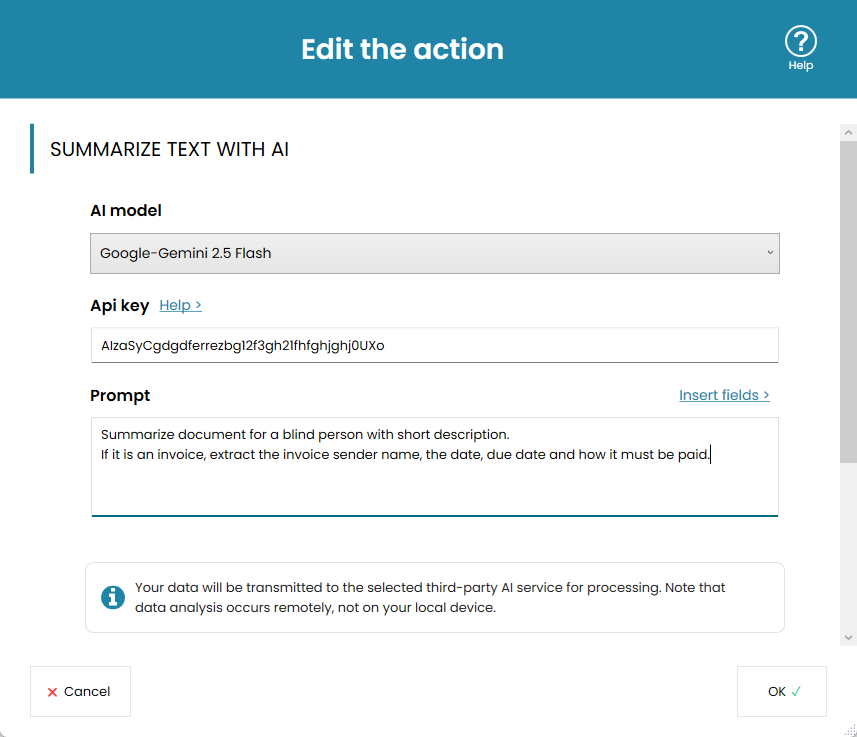The image size is (857, 737).
Task: Select Google-Gemini 2.5 Flash combo box
Action: click(435, 253)
